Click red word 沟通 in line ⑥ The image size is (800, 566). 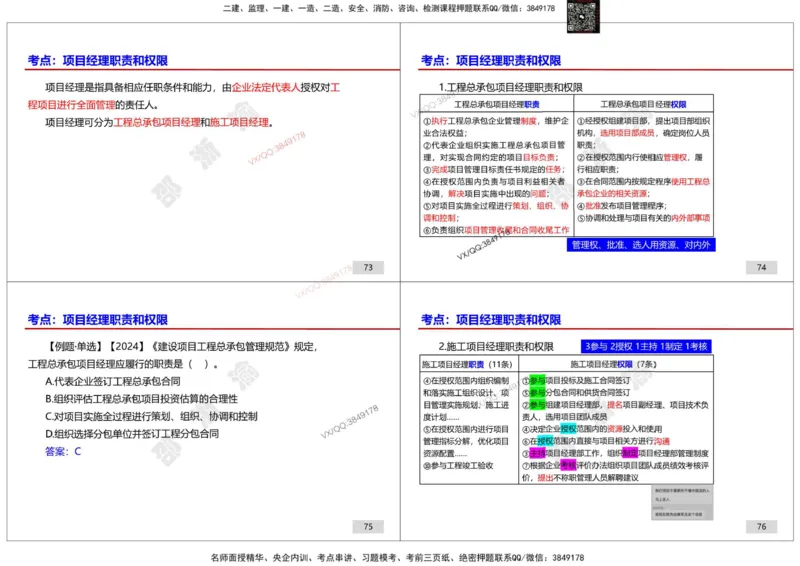coord(661,441)
